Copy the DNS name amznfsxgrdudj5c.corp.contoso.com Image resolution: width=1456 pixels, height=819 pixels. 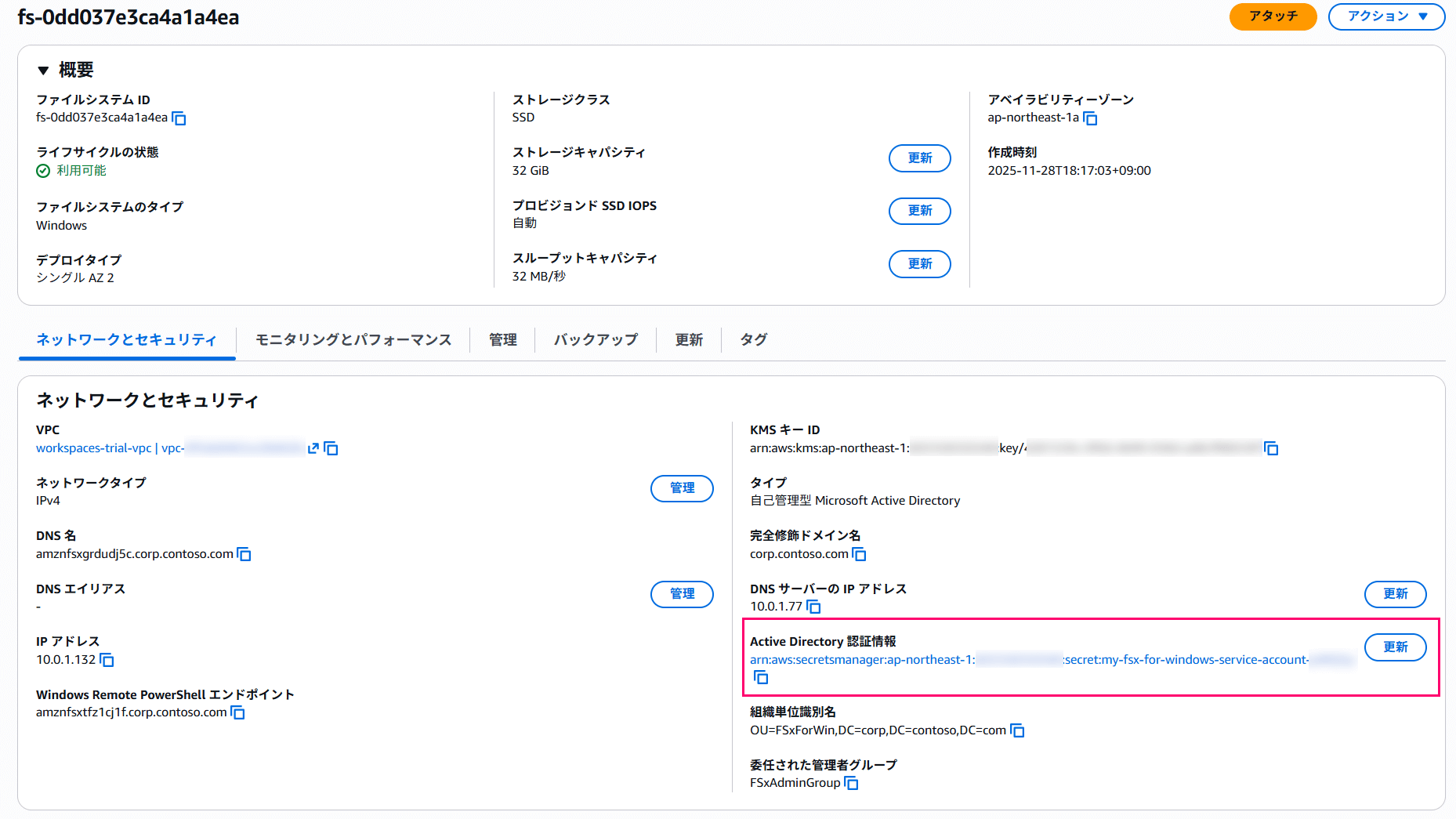(244, 554)
